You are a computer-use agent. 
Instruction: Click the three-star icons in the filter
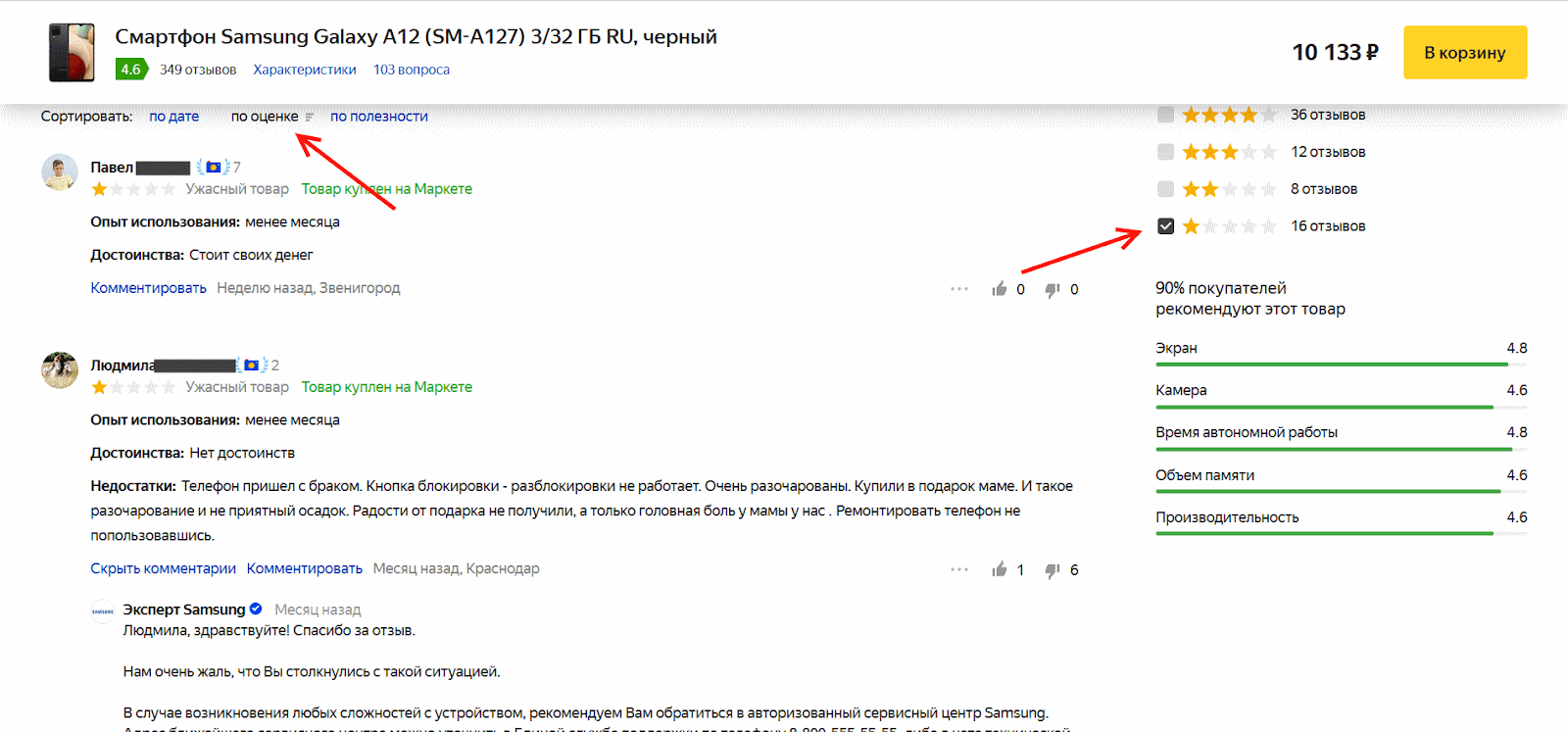1229,152
